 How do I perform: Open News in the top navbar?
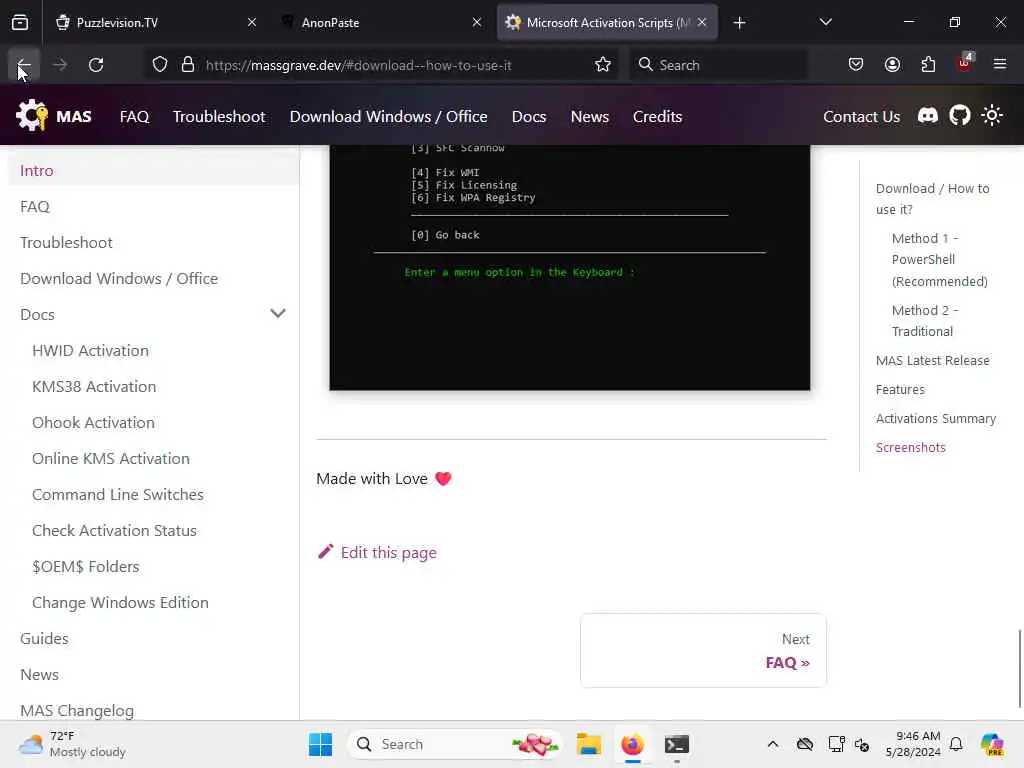[590, 116]
